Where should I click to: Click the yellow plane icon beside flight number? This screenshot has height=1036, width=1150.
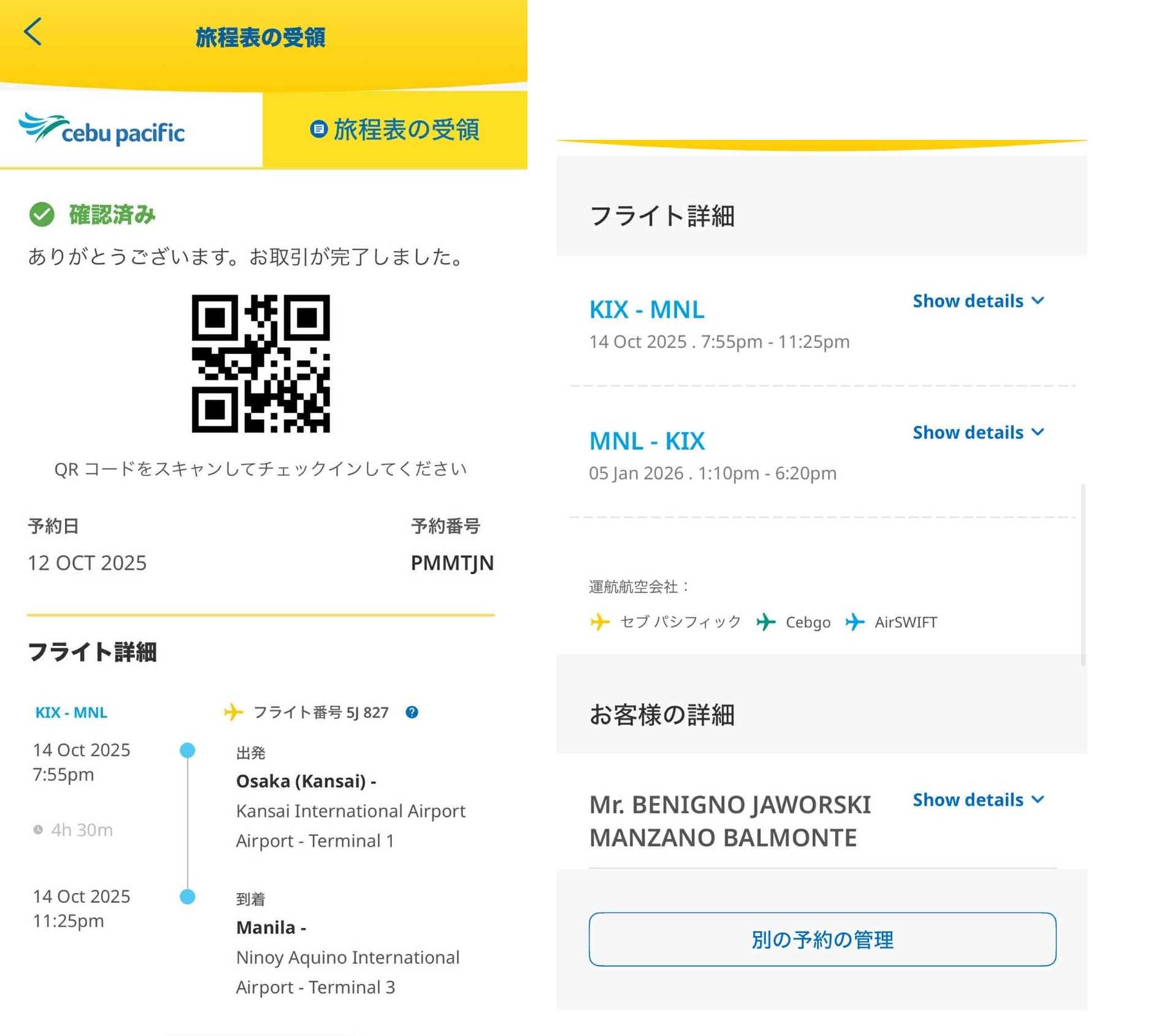(233, 712)
